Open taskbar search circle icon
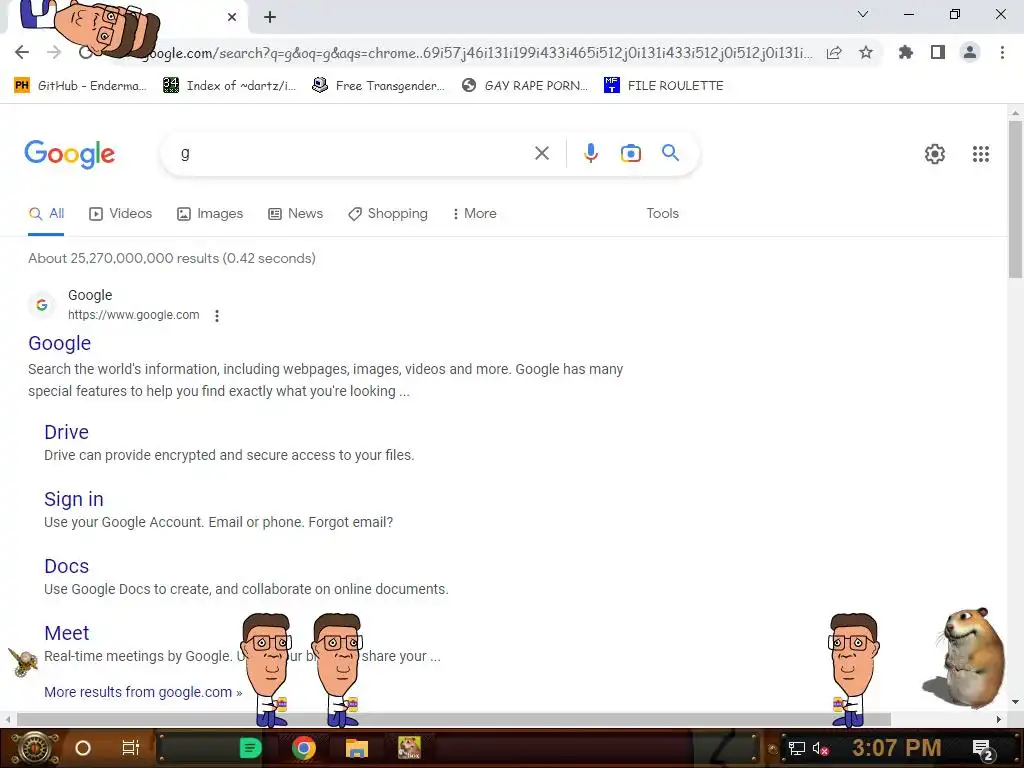 coord(83,748)
